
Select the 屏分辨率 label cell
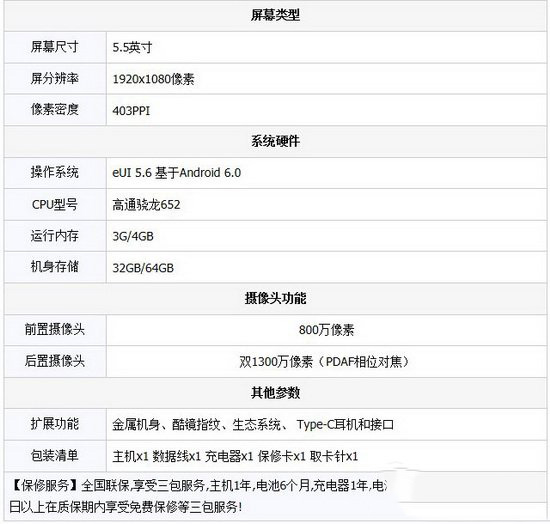(x=55, y=79)
